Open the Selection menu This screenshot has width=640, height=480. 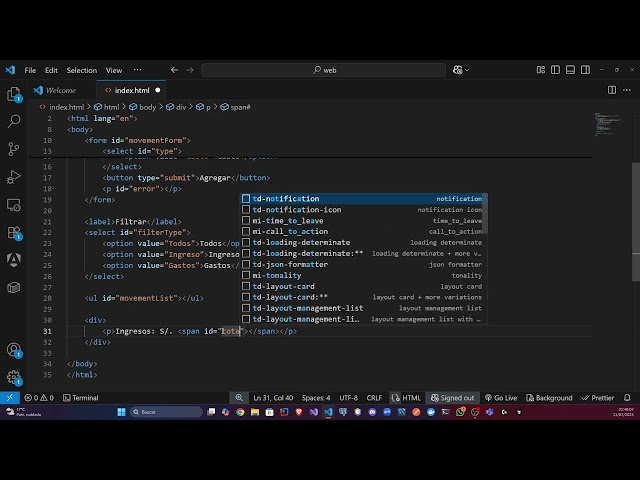pos(82,70)
